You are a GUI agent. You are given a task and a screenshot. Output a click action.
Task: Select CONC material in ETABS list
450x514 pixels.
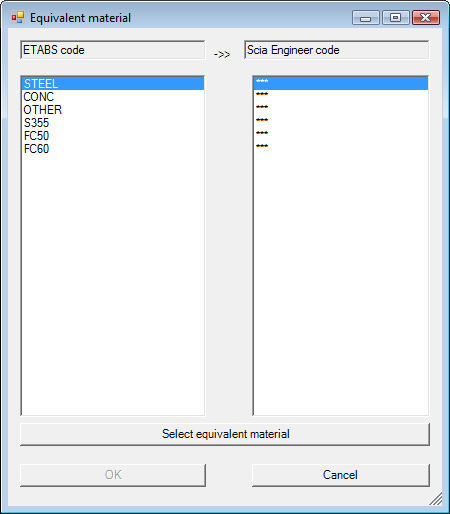point(113,97)
